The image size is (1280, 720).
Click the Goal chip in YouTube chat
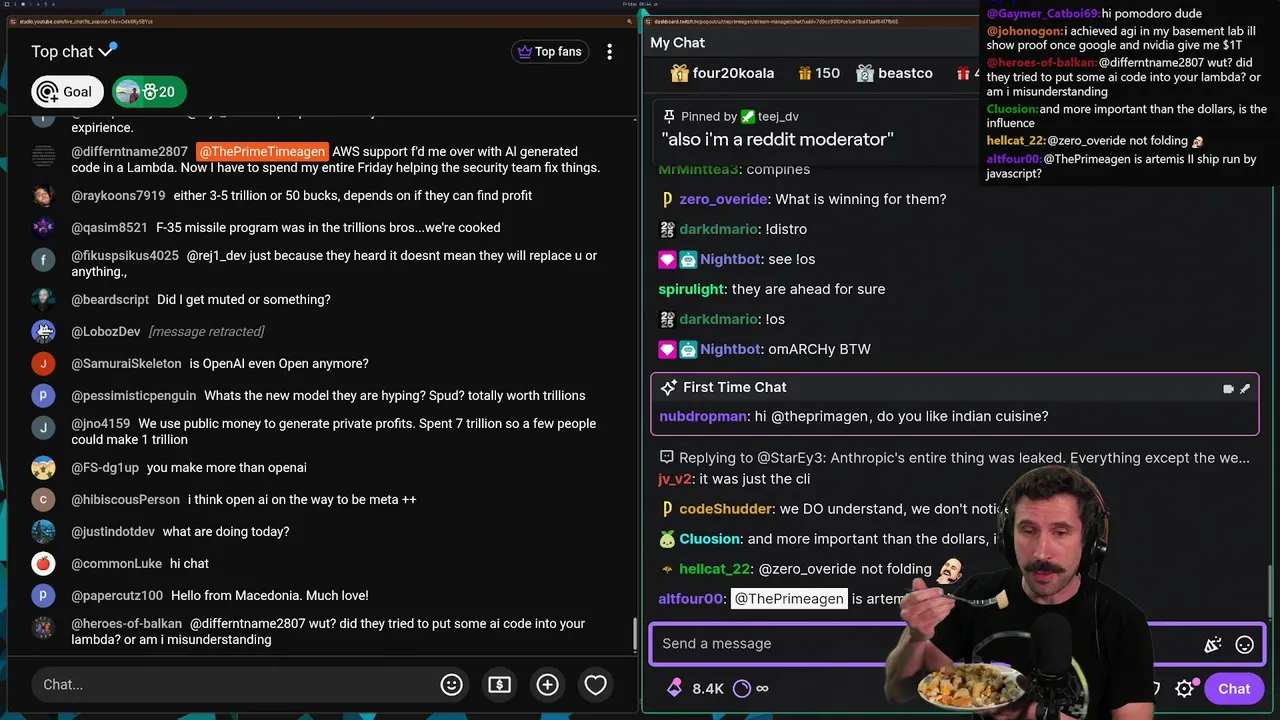pos(67,92)
